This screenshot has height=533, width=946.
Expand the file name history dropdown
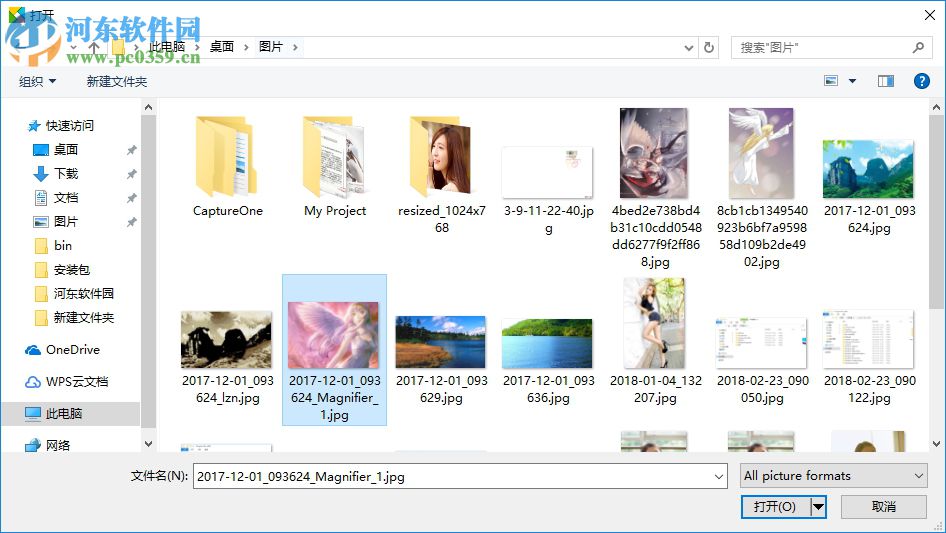point(719,476)
